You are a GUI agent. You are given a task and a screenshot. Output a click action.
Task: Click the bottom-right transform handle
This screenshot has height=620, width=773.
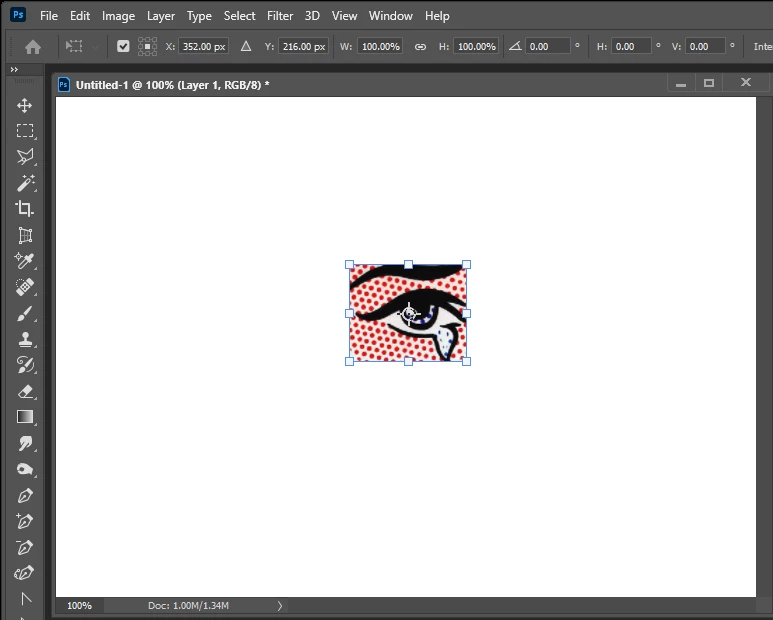tap(466, 361)
